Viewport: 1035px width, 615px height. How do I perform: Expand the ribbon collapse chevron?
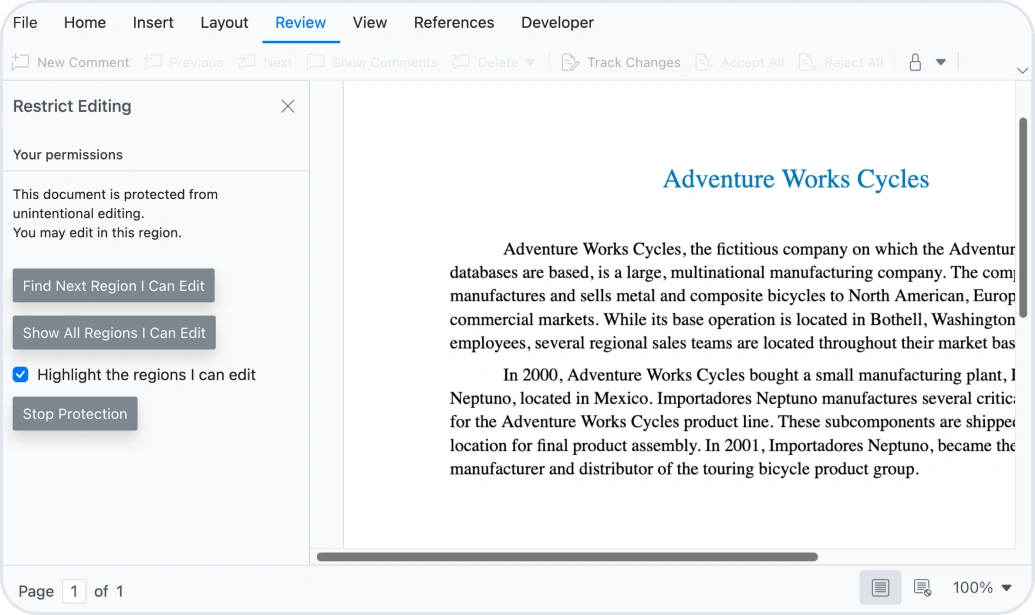[1022, 70]
